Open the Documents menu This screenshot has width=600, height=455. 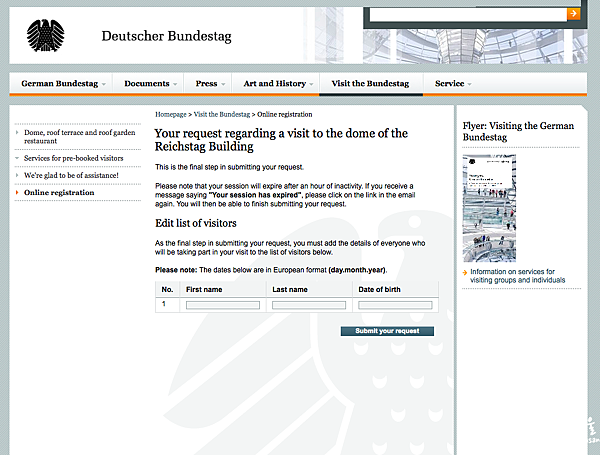click(x=147, y=83)
